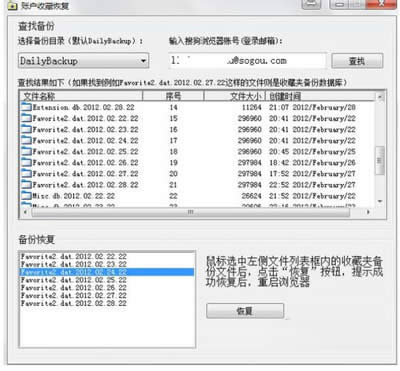Open the DailyBackup directory dropdown

83,61
